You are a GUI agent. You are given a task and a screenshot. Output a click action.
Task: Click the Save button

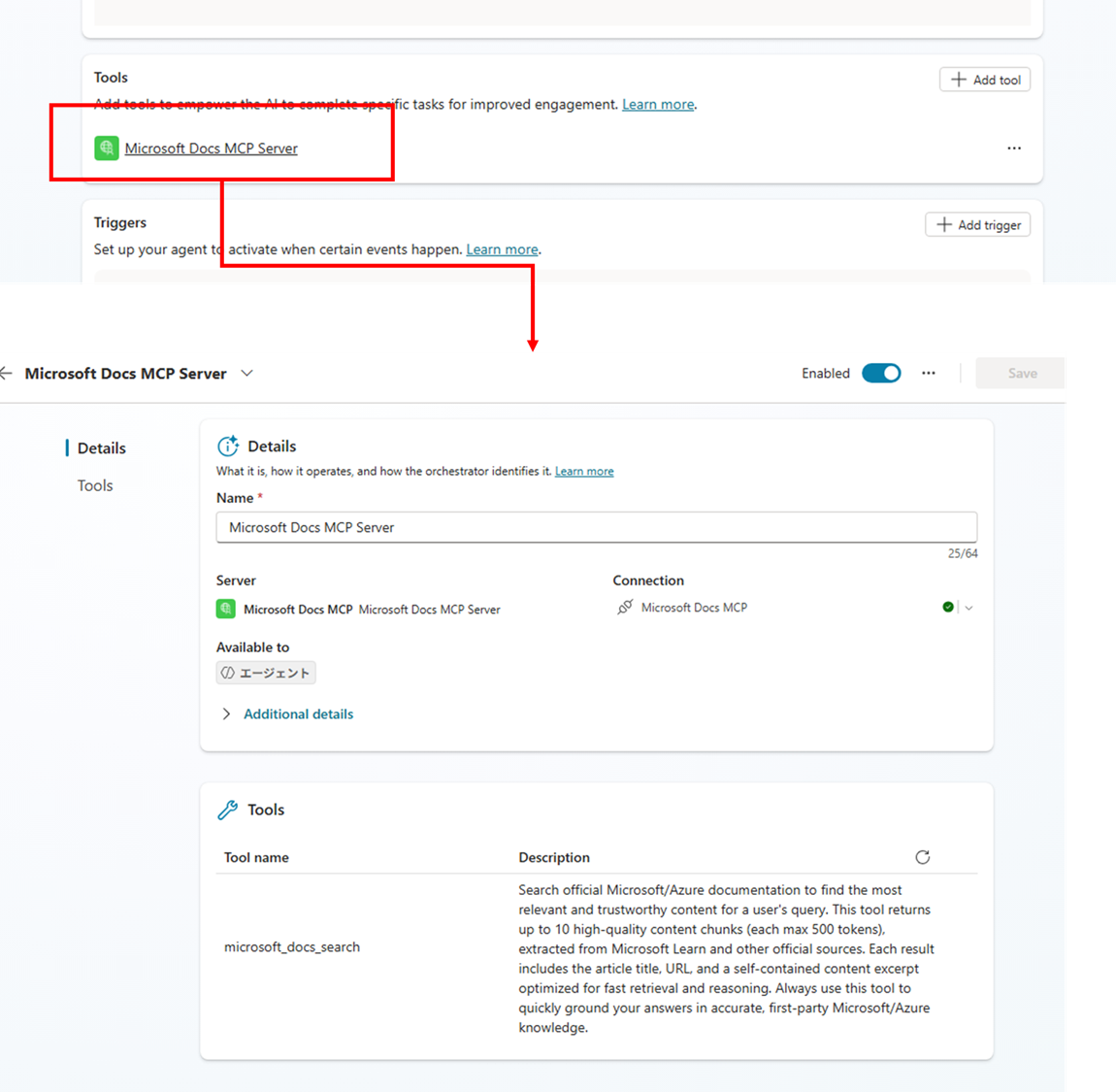point(1020,373)
